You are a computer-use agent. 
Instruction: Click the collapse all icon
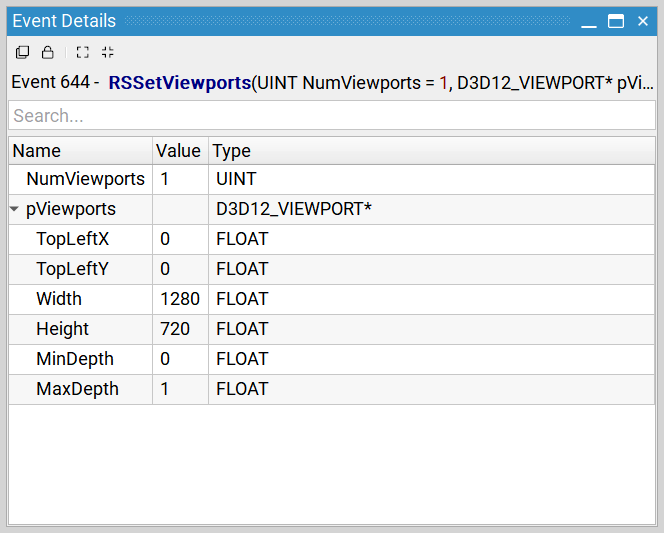108,52
